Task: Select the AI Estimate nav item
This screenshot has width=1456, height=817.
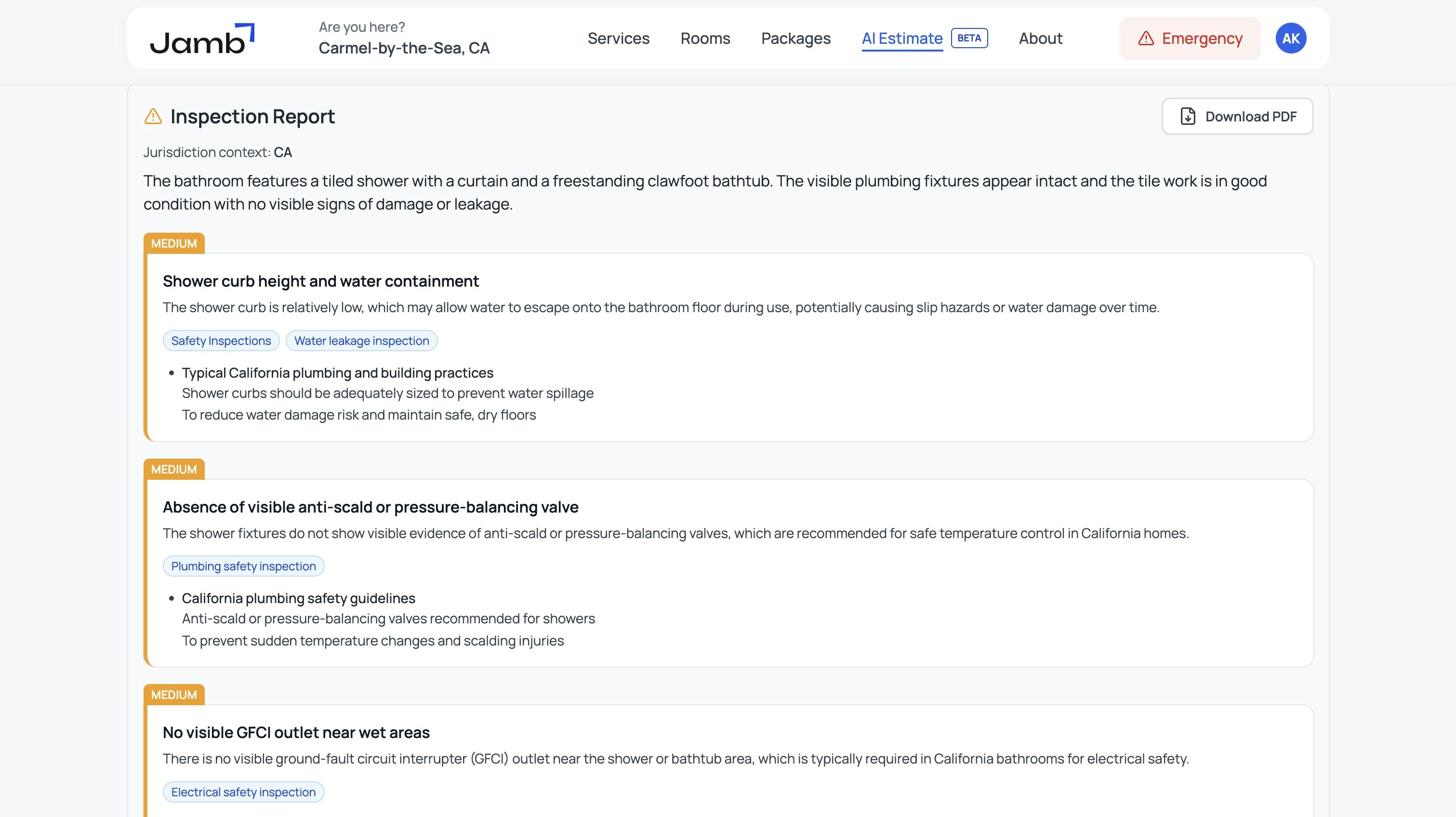Action: 901,39
